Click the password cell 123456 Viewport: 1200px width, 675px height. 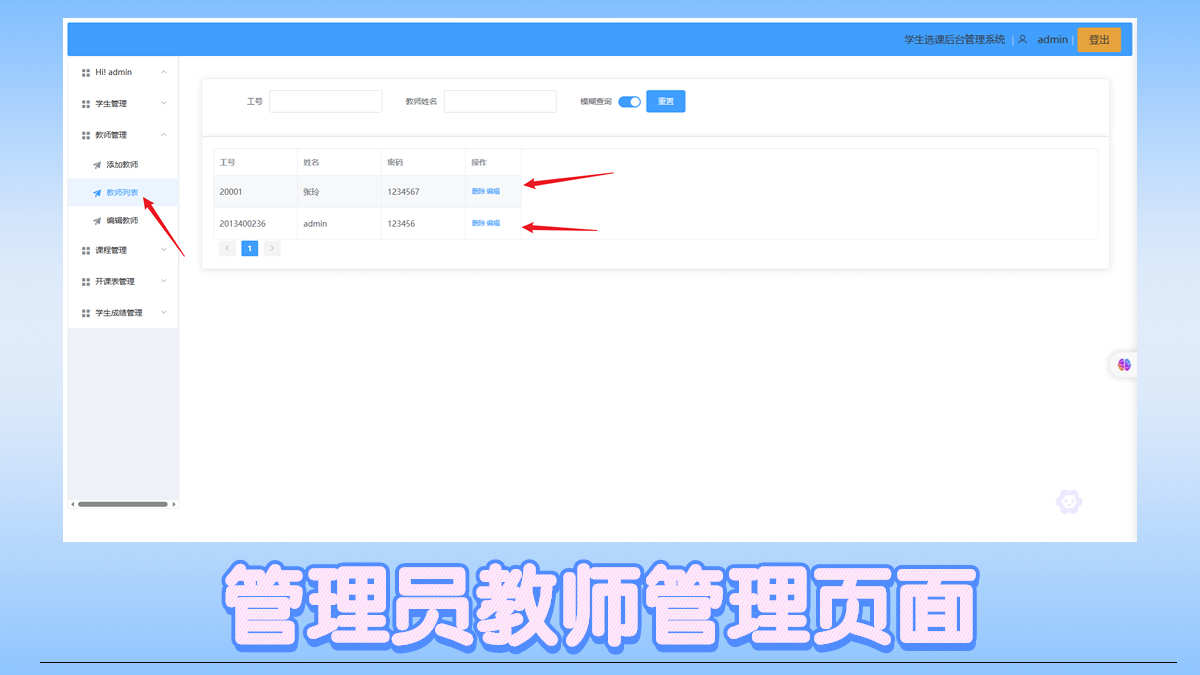click(423, 223)
